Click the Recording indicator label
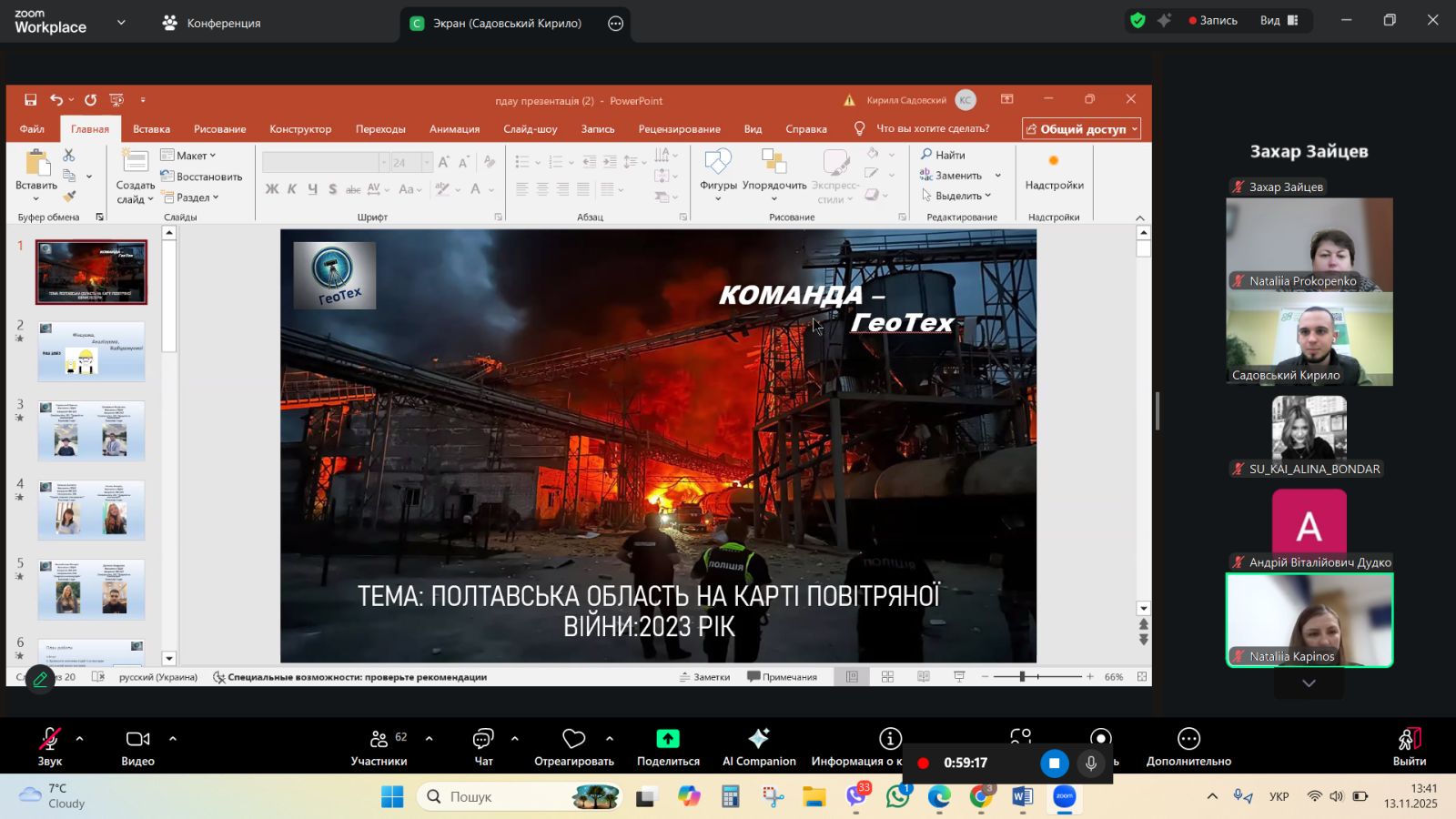1456x819 pixels. (x=1213, y=20)
